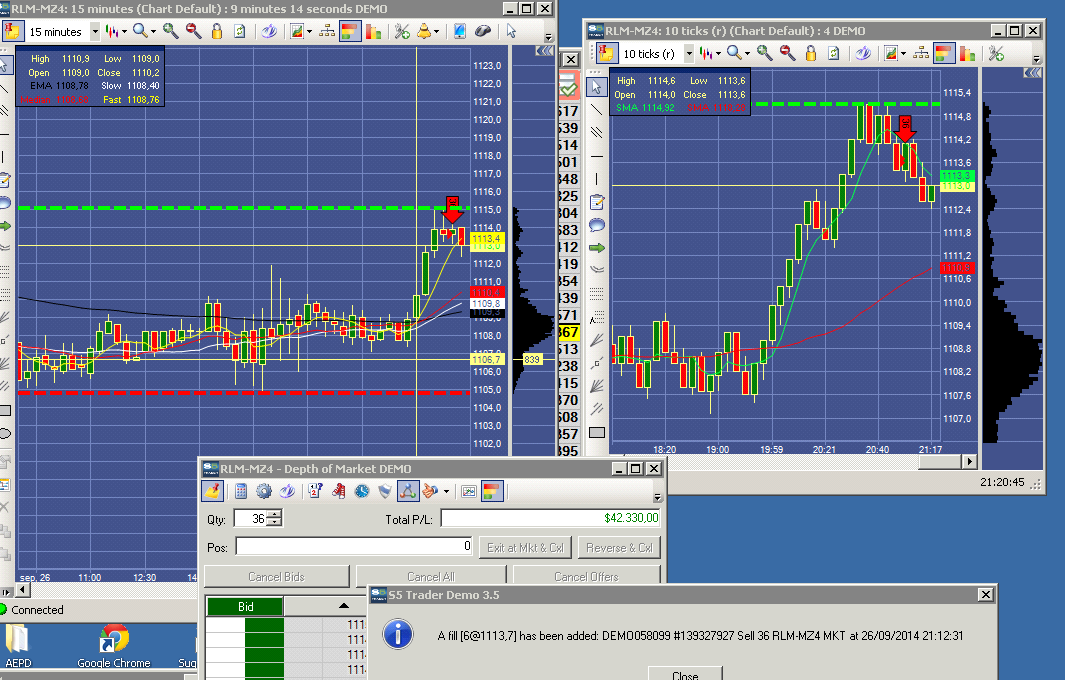Open the hierarchy tree icon in 15-minute chart
The height and width of the screenshot is (680, 1065).
tap(327, 31)
